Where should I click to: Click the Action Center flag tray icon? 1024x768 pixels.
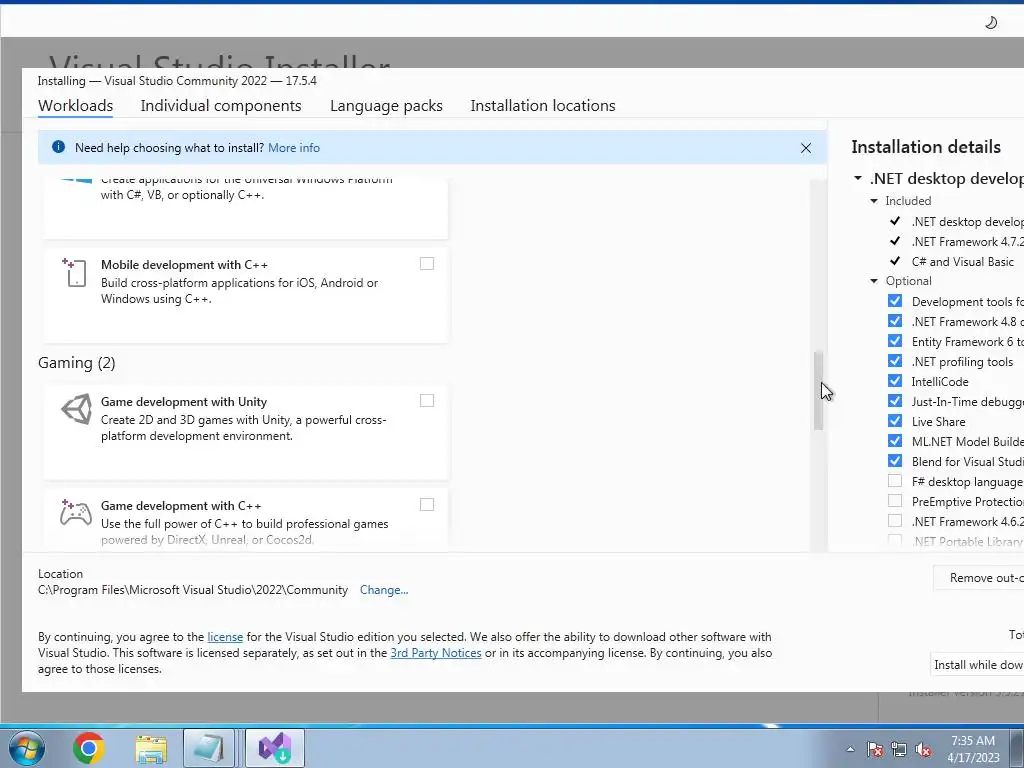pos(875,749)
